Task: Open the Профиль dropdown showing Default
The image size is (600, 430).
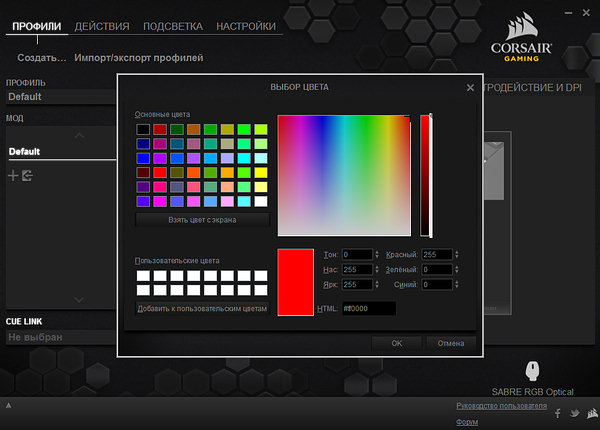Action: click(60, 97)
